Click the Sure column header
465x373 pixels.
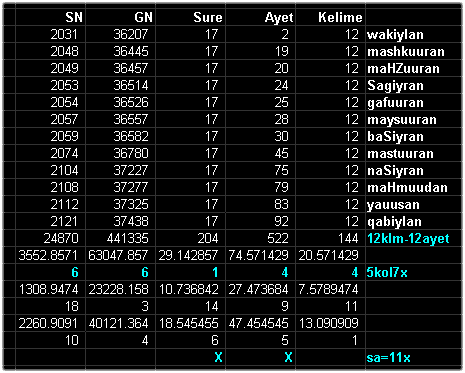[x=190, y=17]
